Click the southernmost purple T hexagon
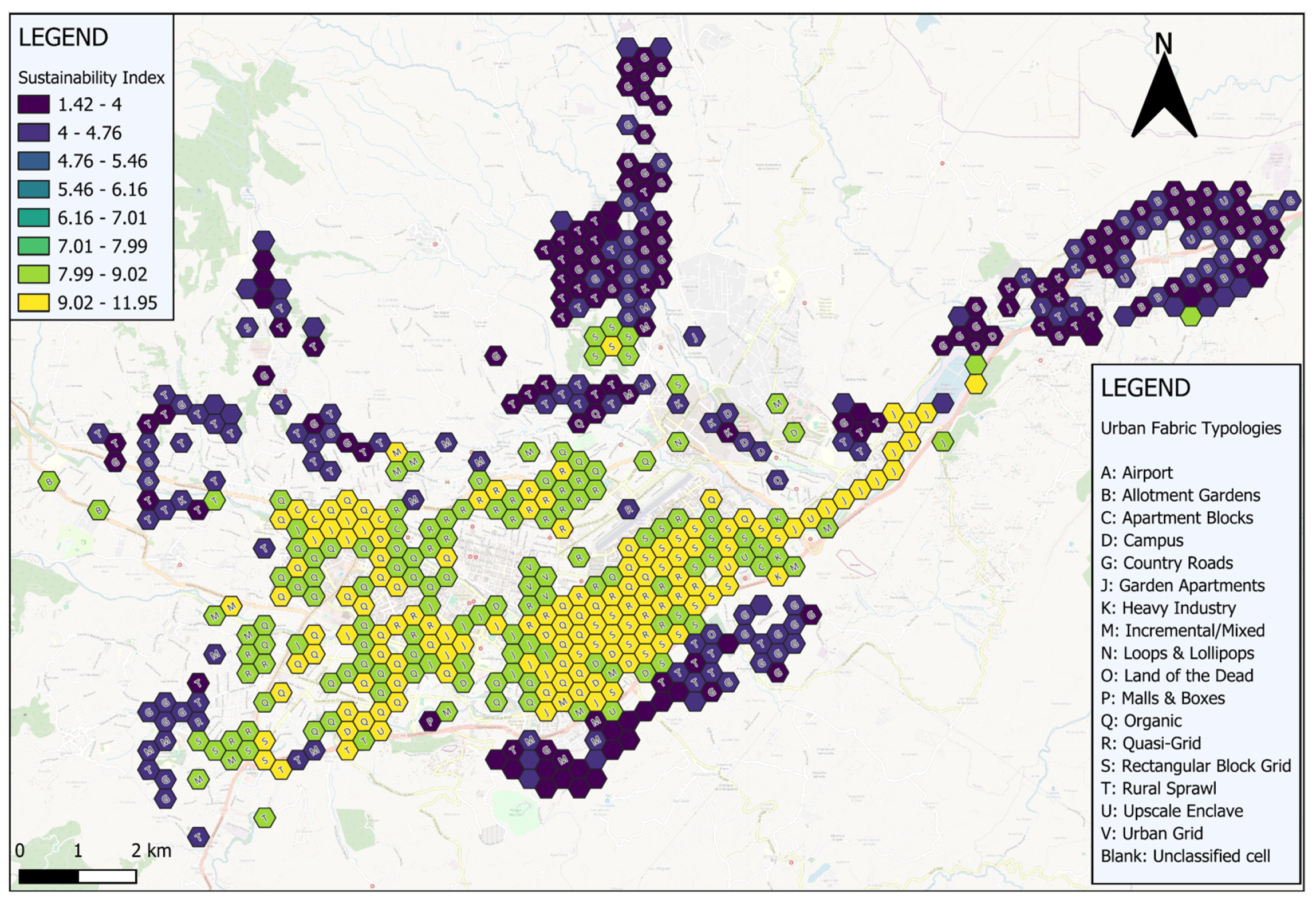This screenshot has width=1316, height=900. point(198,836)
